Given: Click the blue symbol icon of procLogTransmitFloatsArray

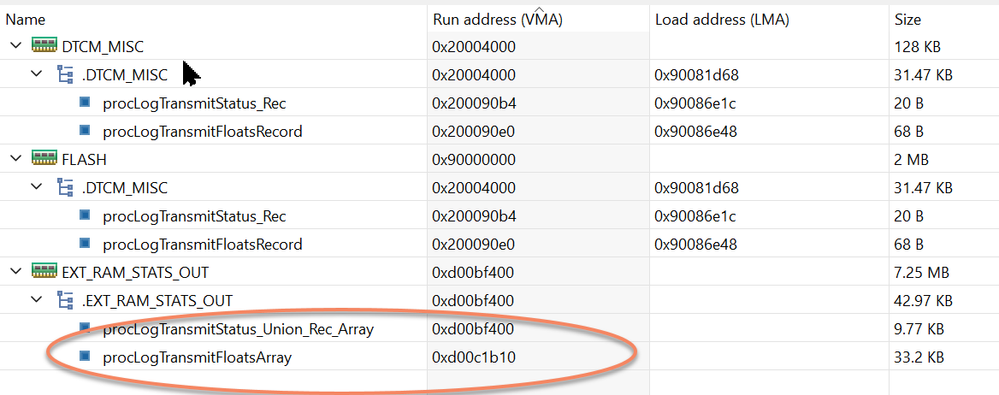Looking at the screenshot, I should [84, 356].
